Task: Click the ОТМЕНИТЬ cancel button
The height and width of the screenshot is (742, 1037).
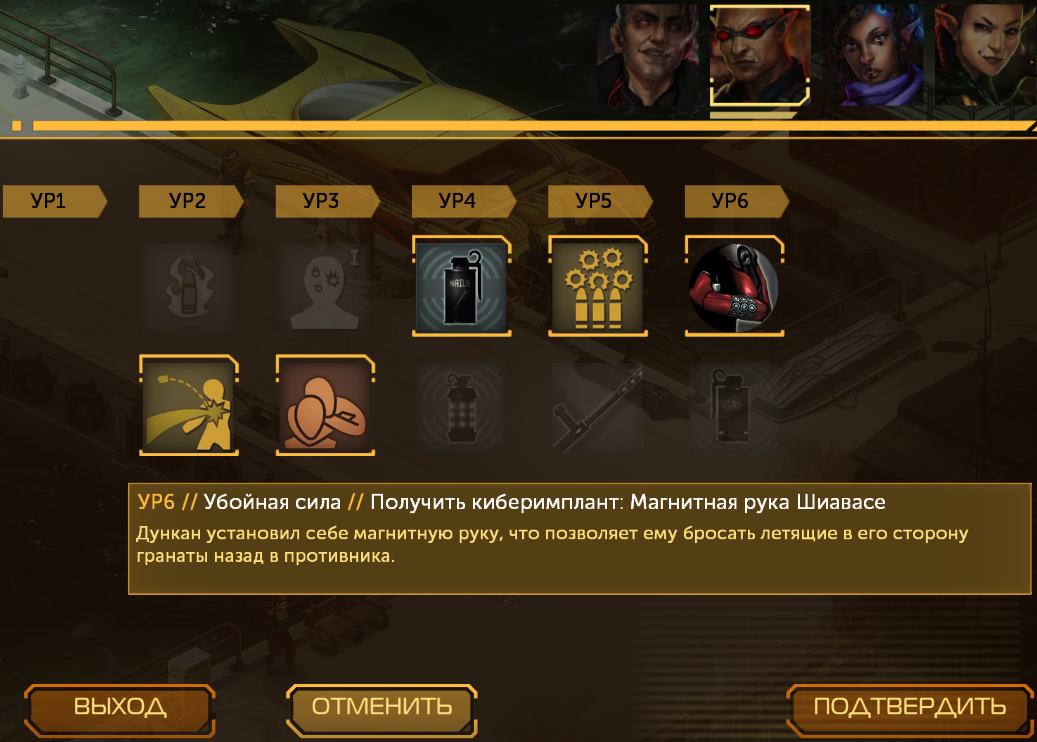Action: (x=382, y=710)
